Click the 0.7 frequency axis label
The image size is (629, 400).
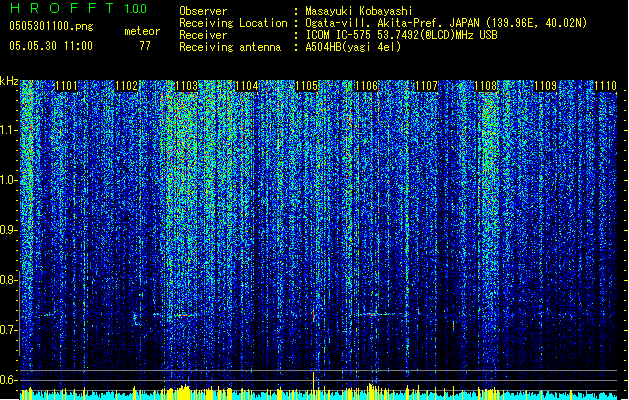(9, 330)
